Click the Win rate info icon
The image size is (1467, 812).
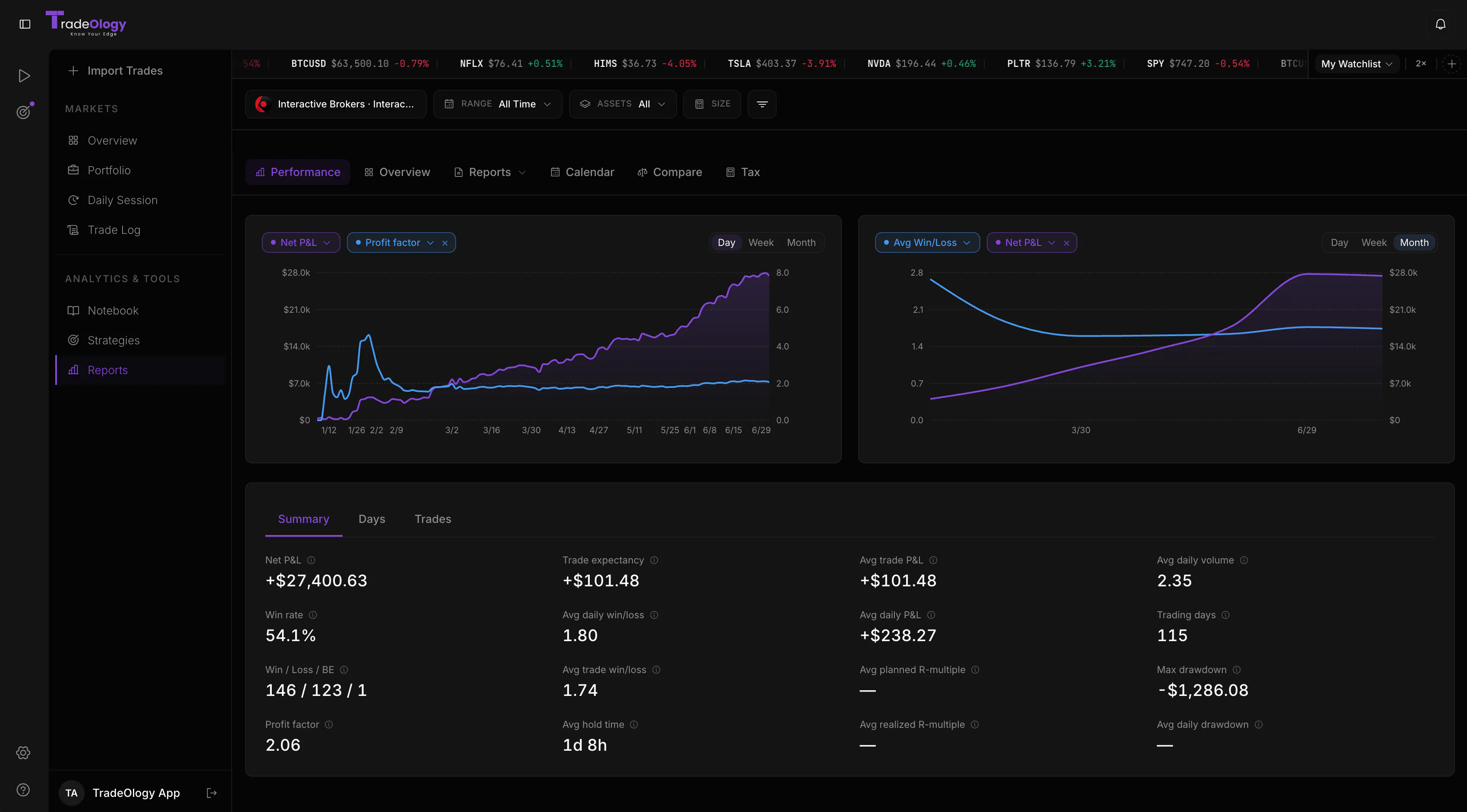point(313,615)
